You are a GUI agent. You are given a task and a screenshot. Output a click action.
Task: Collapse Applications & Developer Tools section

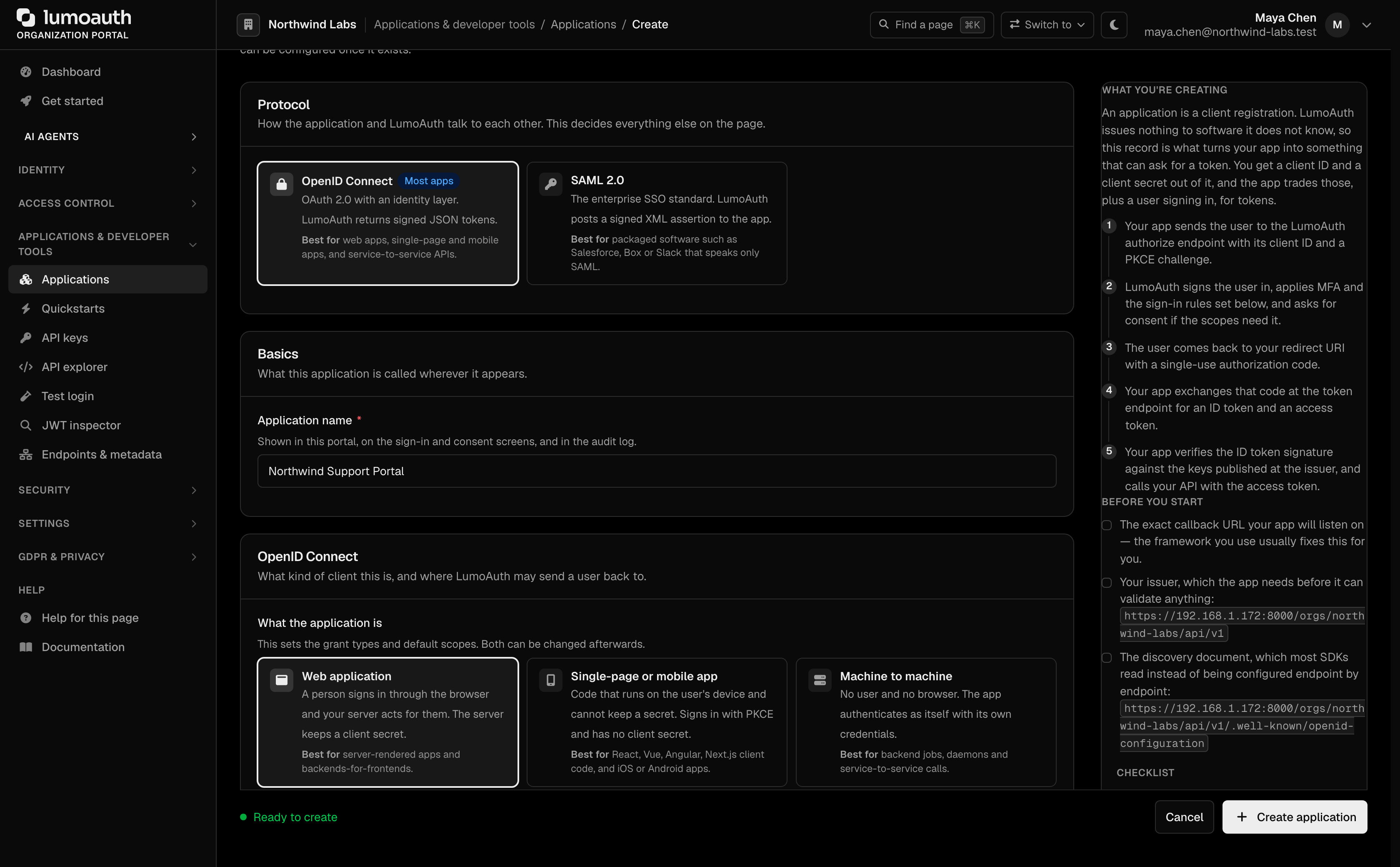[108, 244]
